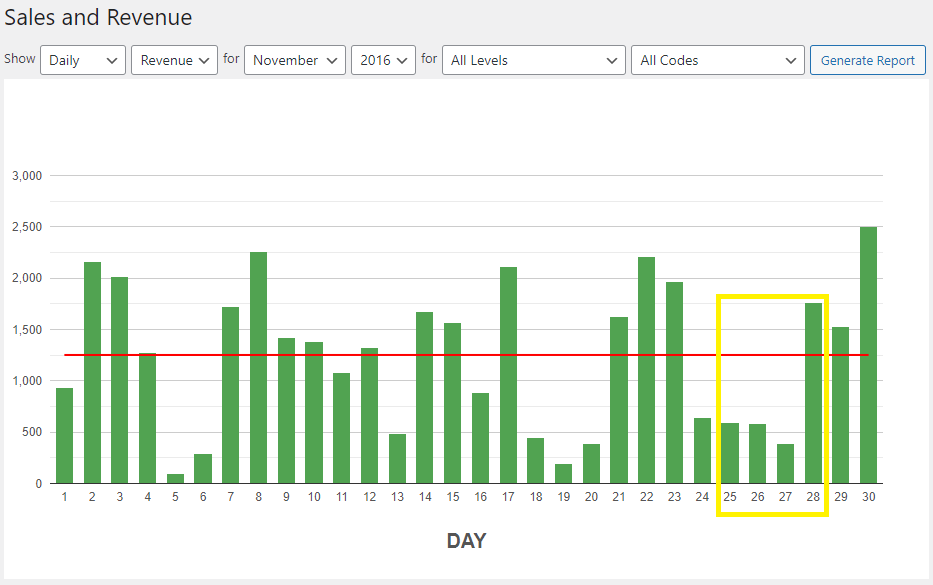Select the bar for day 17

point(508,375)
